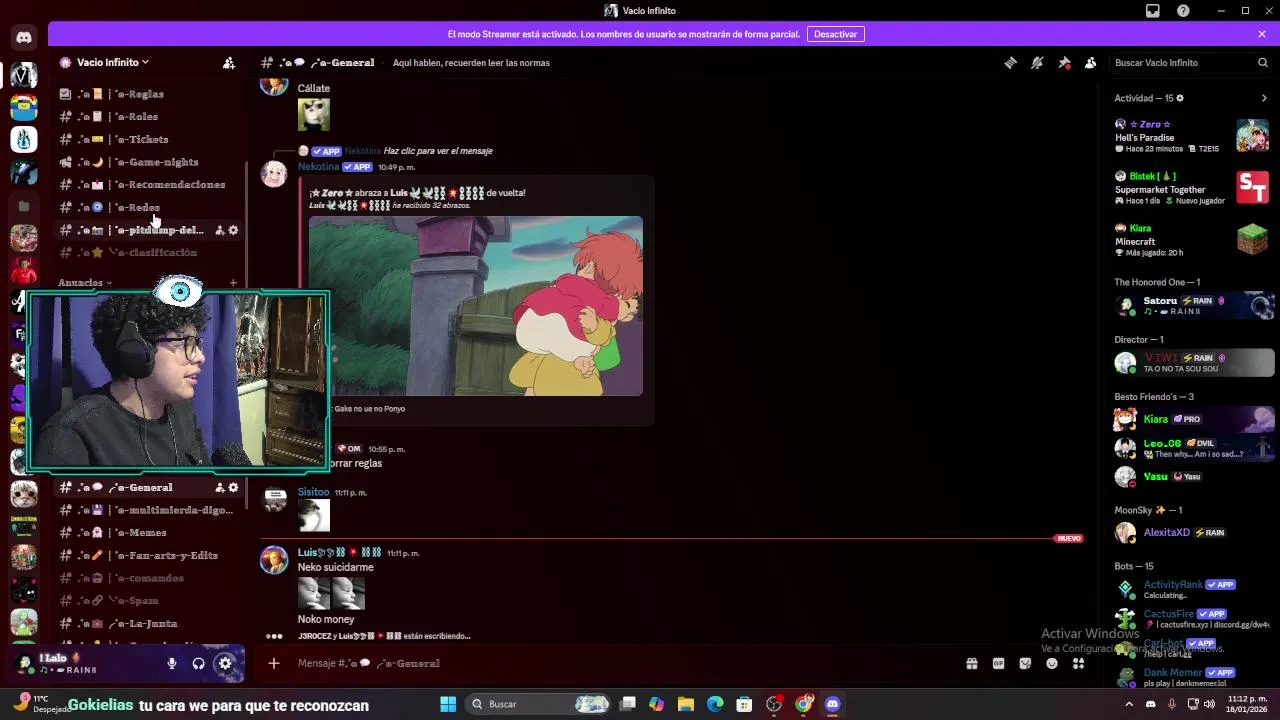Open the Fan-arts-y-Edits channel

pyautogui.click(x=148, y=556)
